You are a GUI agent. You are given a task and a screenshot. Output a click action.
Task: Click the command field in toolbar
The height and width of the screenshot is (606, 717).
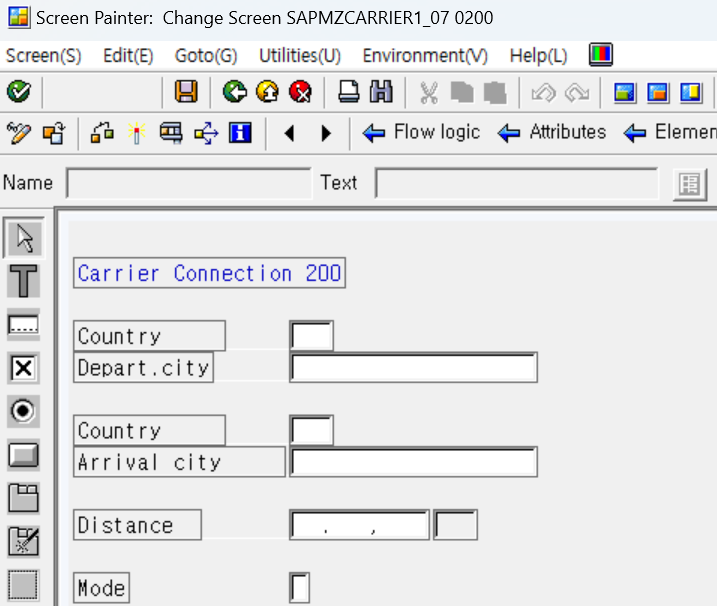pos(102,92)
